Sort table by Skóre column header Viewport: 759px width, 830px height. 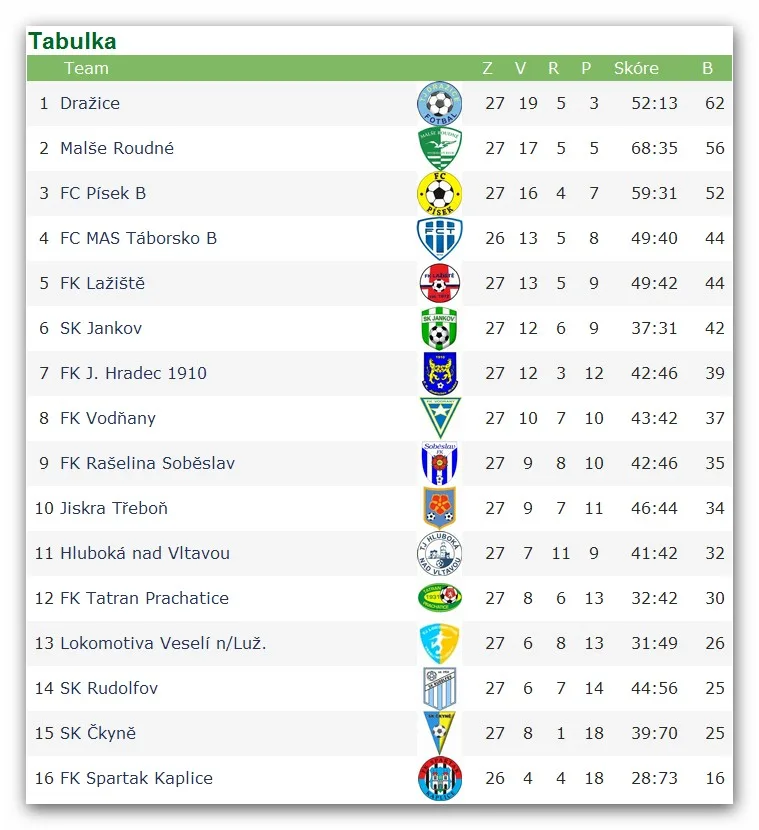click(636, 68)
